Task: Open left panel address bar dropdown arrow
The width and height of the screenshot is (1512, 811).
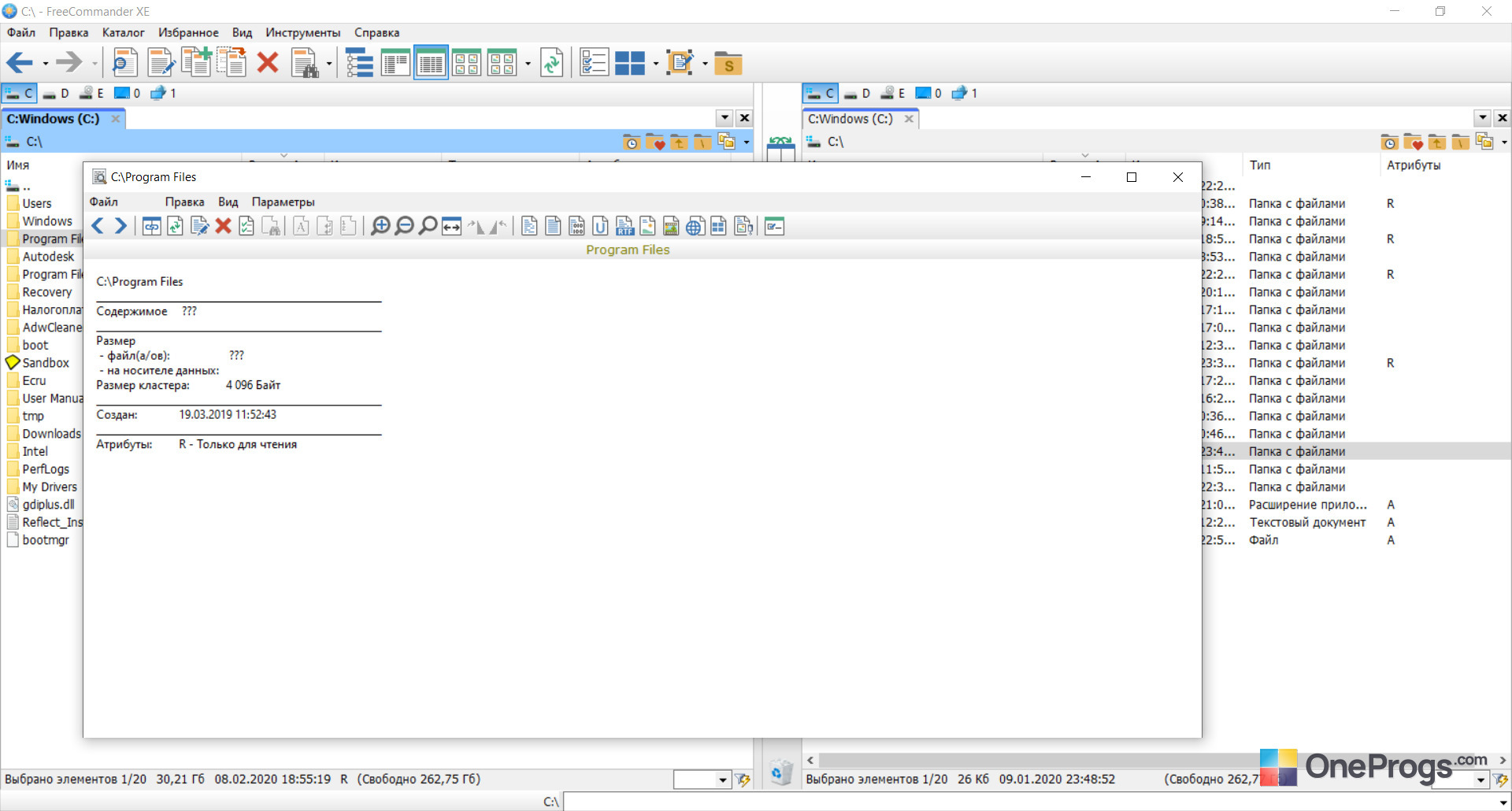Action: pos(747,143)
